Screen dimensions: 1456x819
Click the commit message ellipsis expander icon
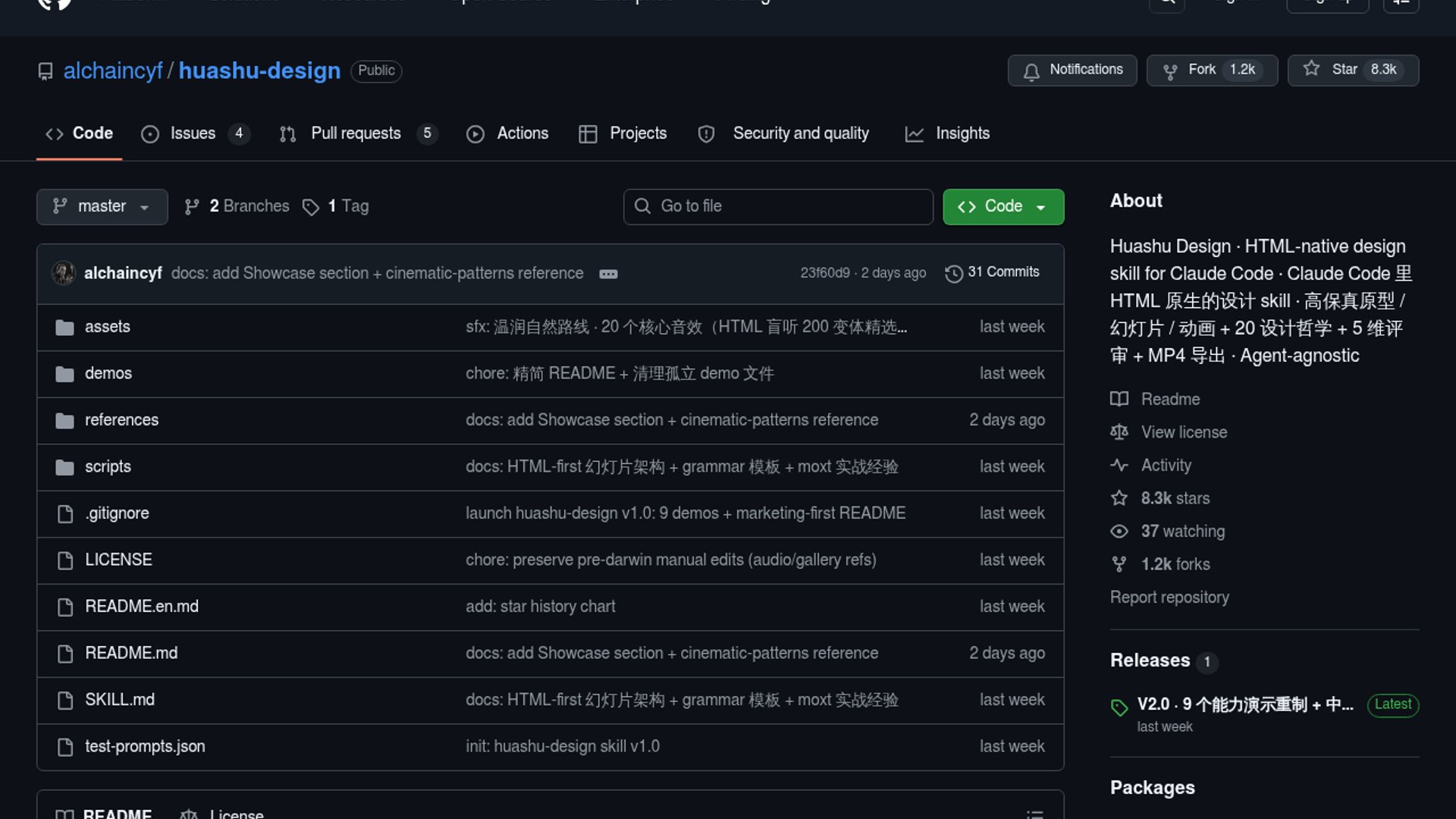[608, 274]
